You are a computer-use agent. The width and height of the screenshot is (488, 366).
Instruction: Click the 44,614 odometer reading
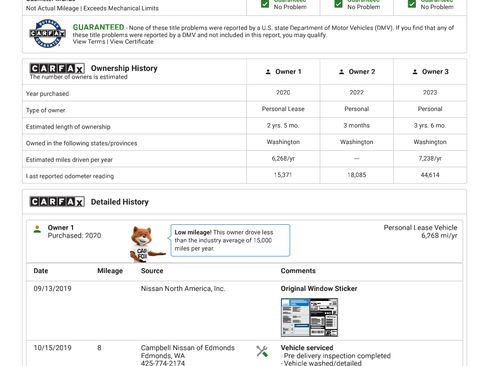(x=430, y=175)
